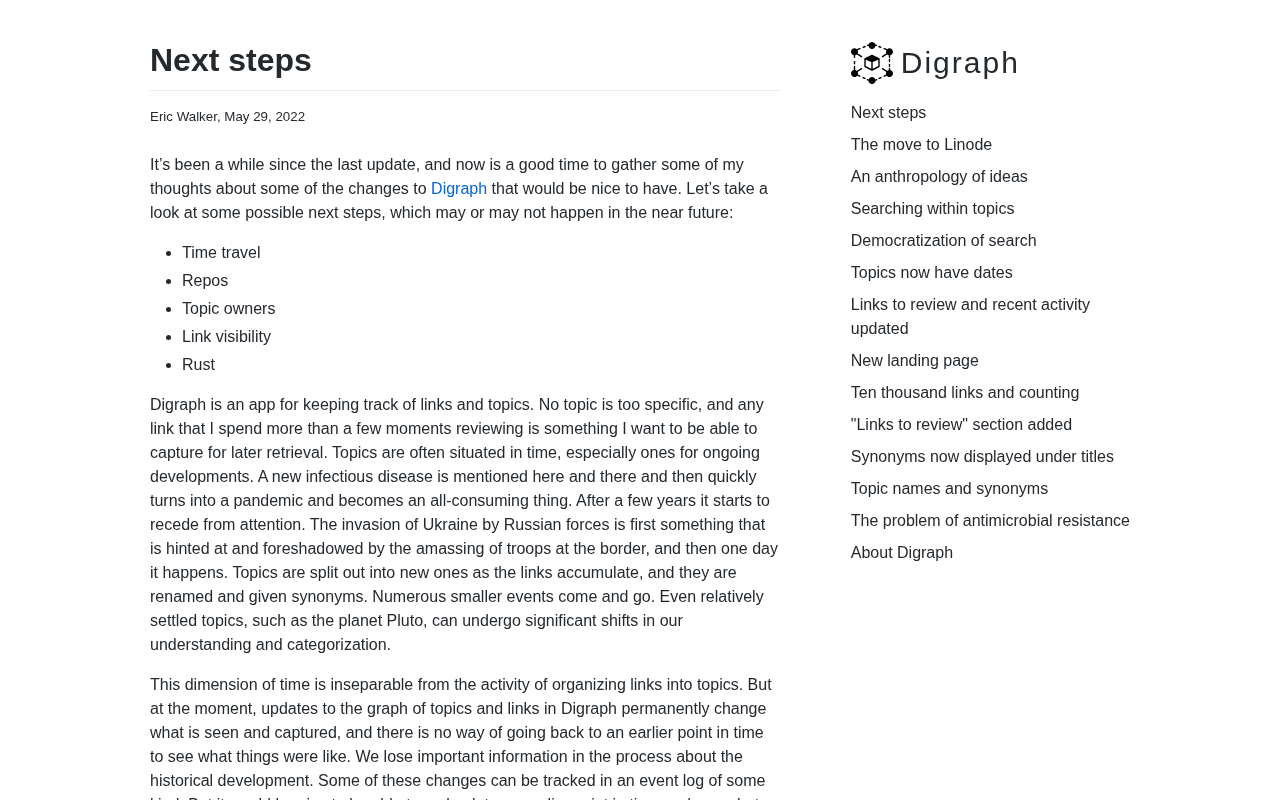
Task: View "Topic names and synonyms" post
Action: [949, 489]
